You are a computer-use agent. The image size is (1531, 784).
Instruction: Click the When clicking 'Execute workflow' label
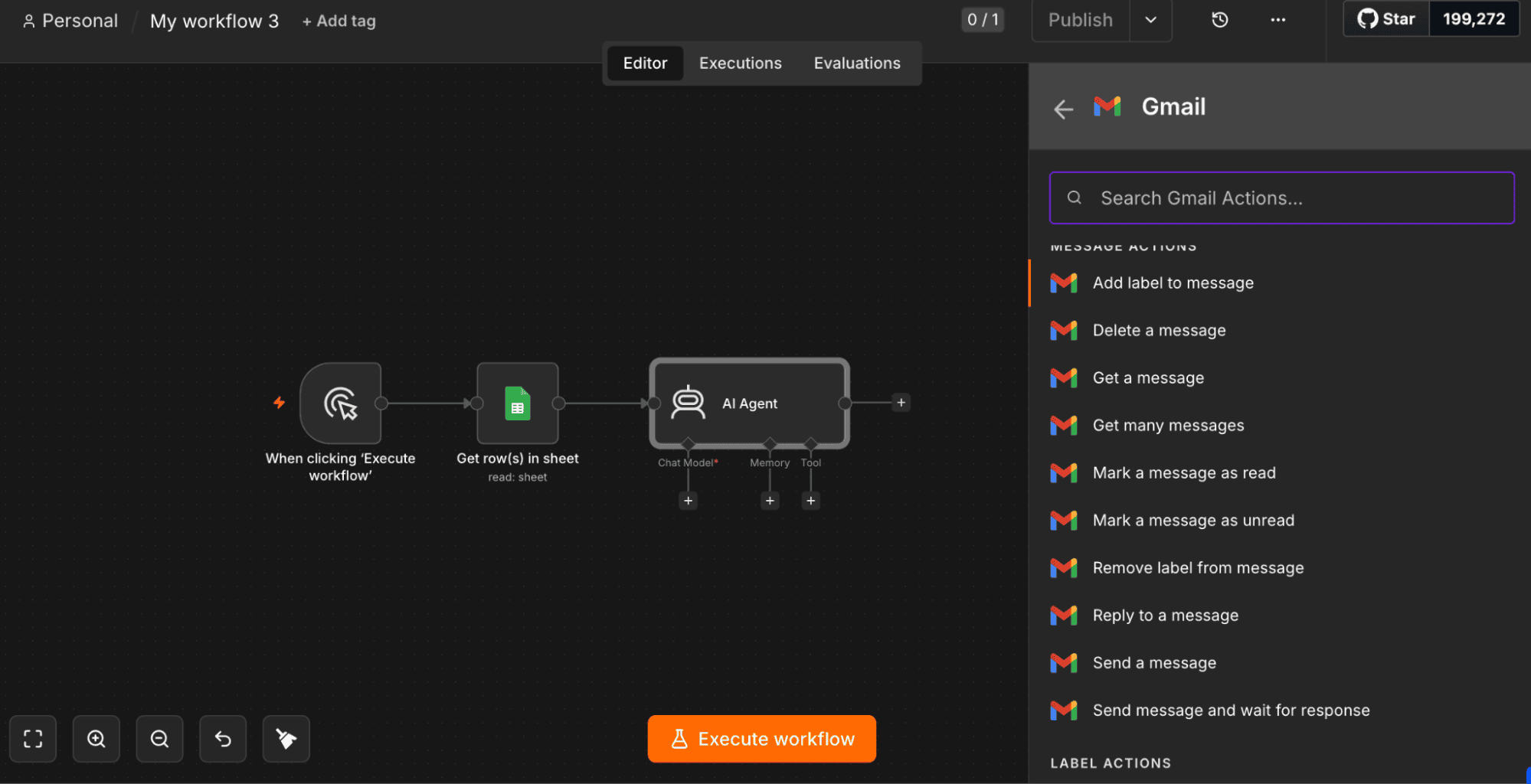(341, 467)
